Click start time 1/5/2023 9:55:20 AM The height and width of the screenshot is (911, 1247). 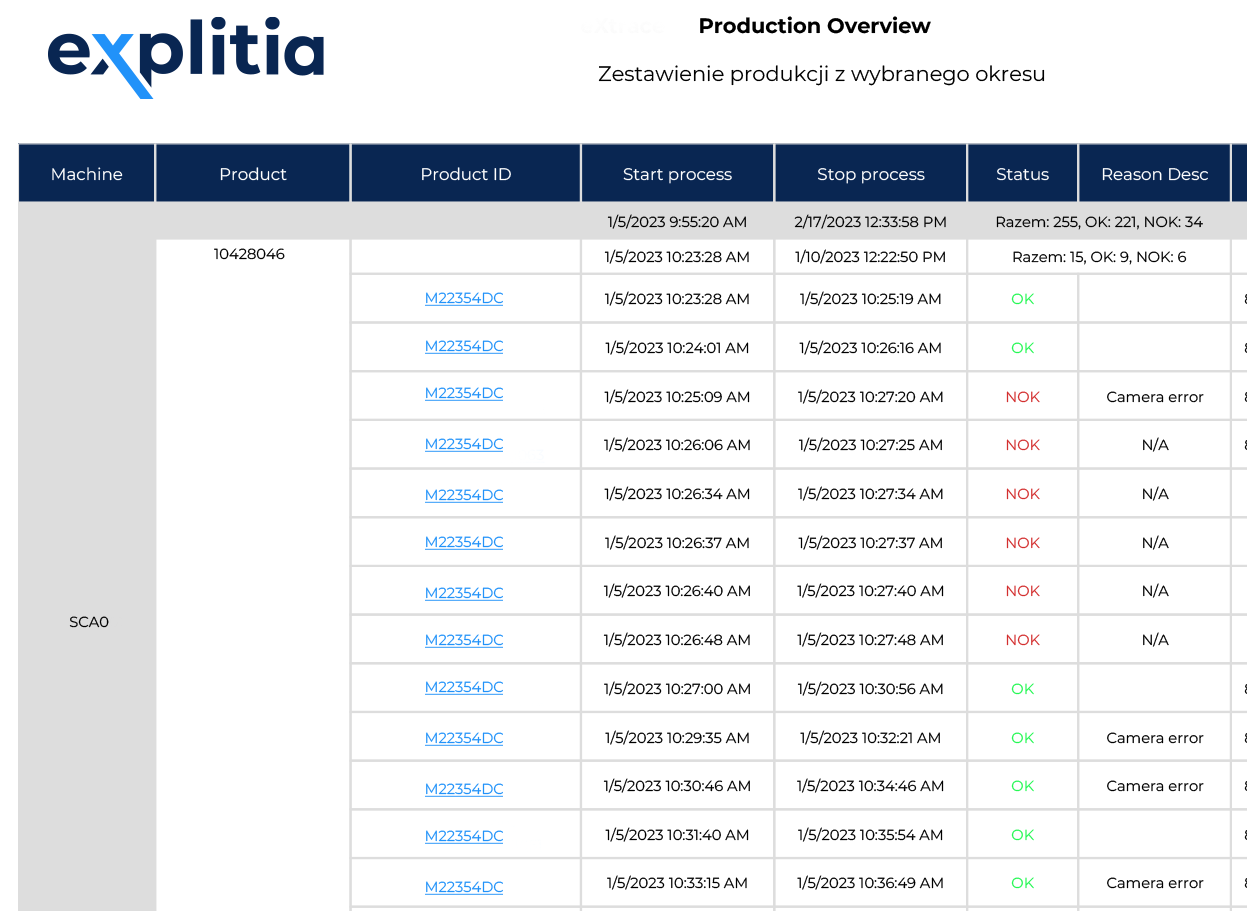click(x=677, y=222)
